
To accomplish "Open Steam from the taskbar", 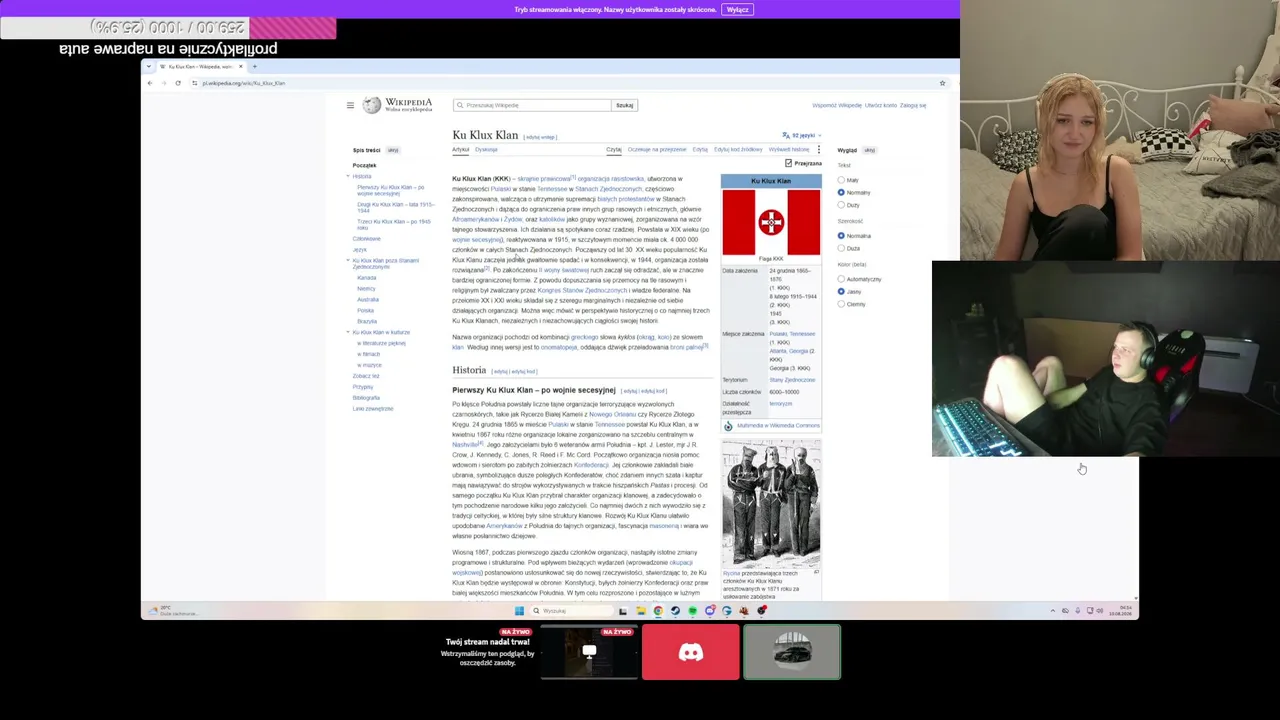I will coord(675,611).
